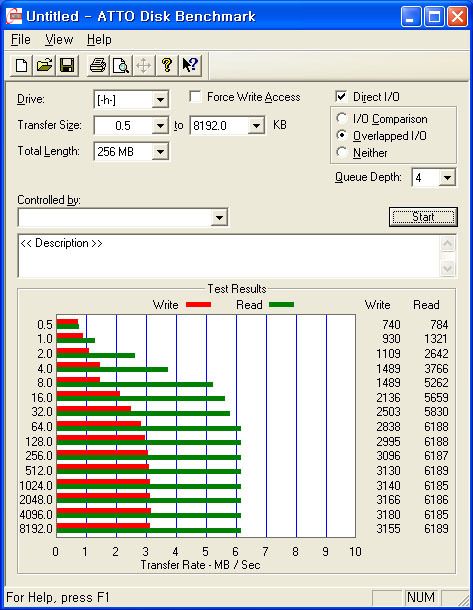Click the write value 3130 for 512.0 KB
This screenshot has height=610, width=473.
pos(388,471)
